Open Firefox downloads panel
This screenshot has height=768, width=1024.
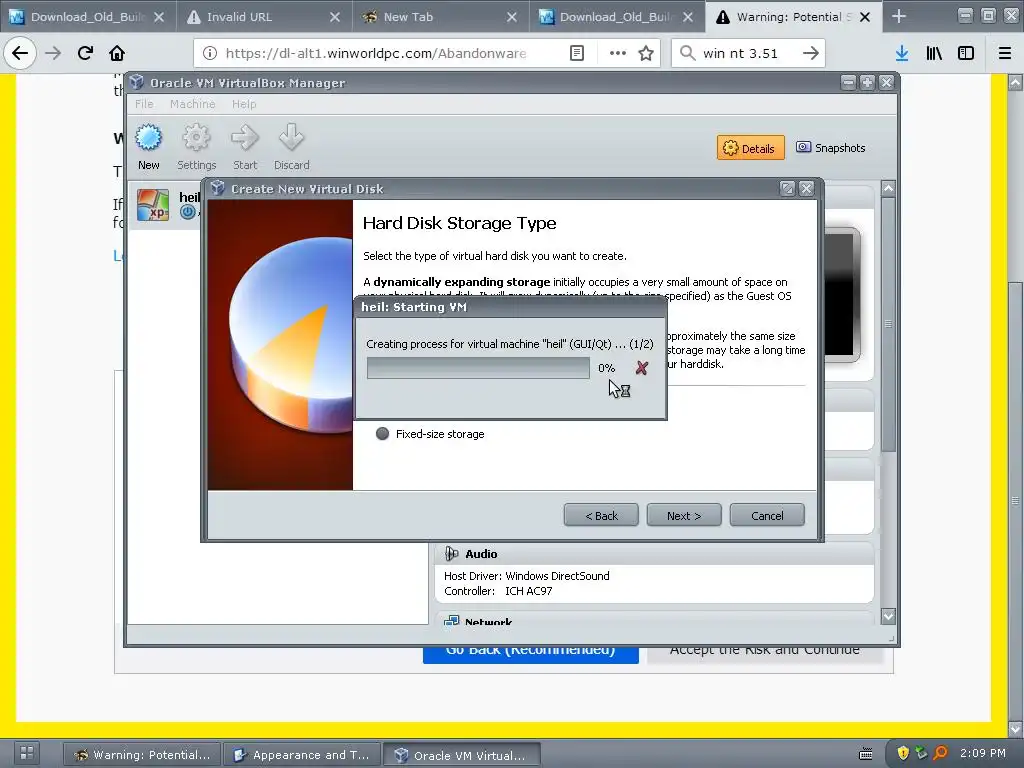tap(902, 53)
